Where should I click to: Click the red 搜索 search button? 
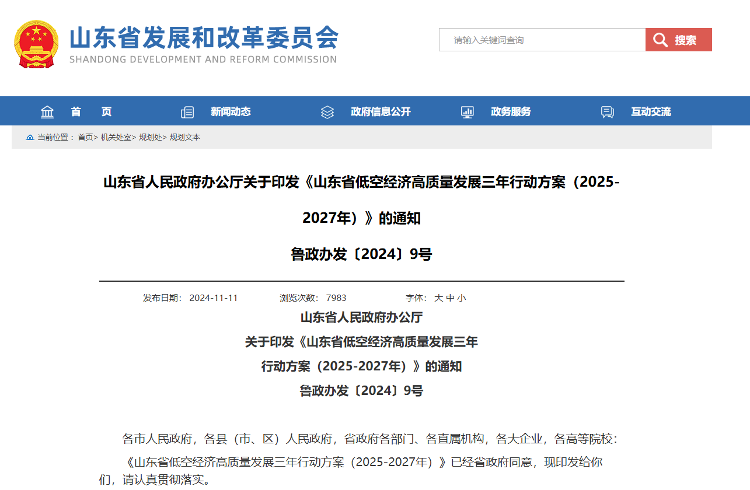coord(678,40)
